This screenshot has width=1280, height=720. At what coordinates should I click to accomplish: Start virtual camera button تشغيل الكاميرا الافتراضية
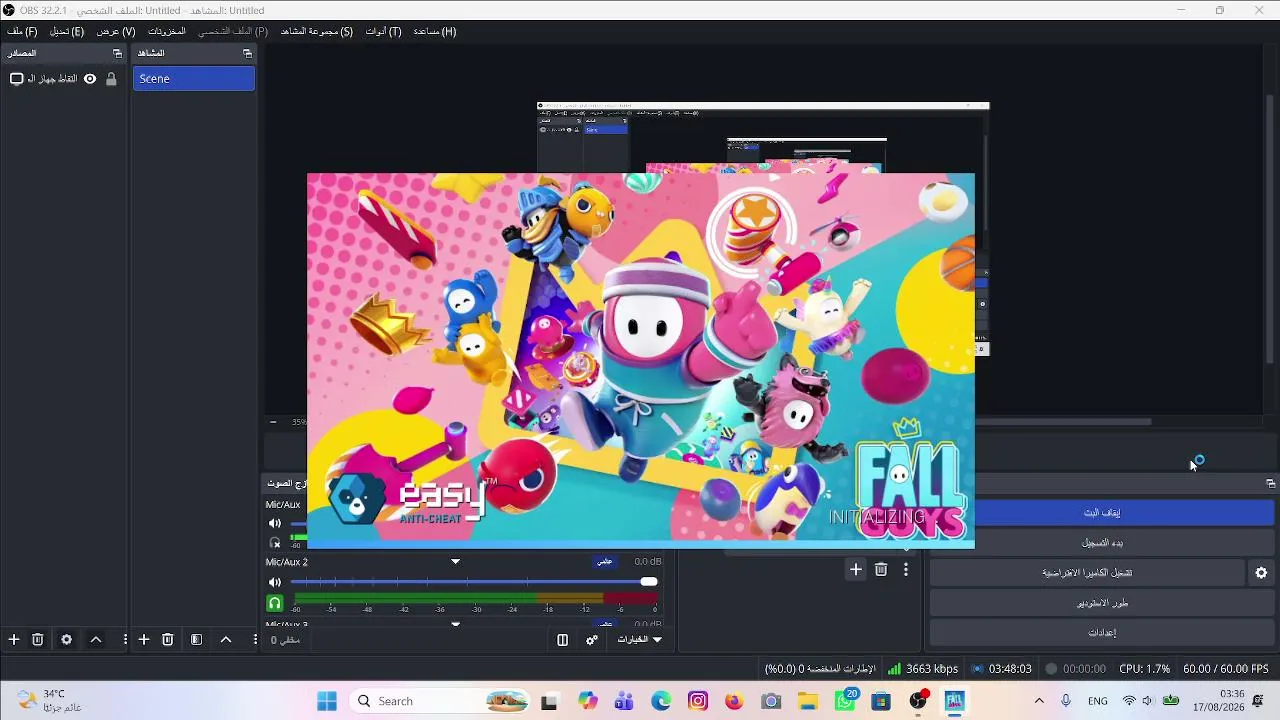[1088, 573]
